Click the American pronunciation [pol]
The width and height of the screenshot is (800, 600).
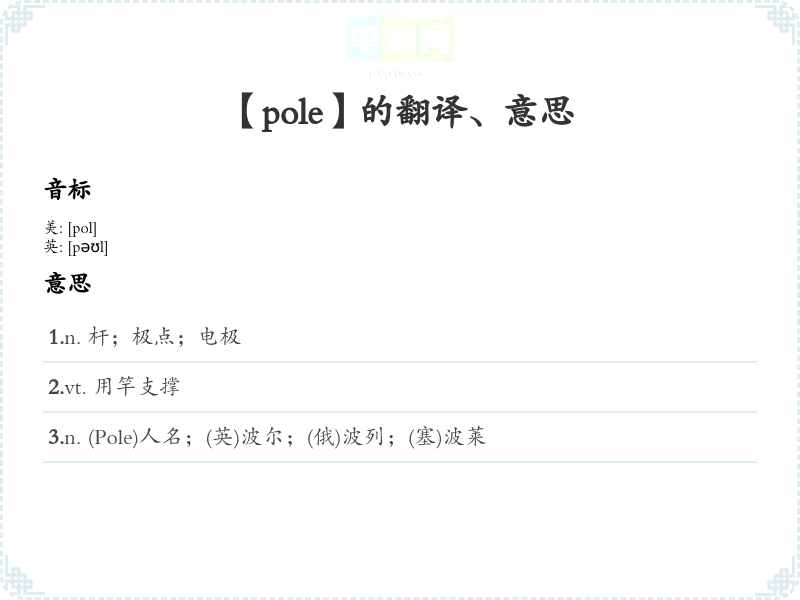click(82, 228)
